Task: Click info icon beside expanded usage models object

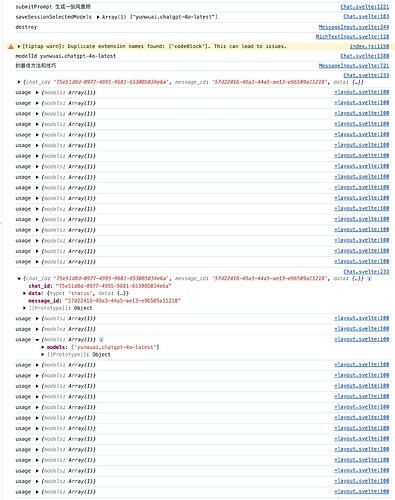Action: (101, 339)
